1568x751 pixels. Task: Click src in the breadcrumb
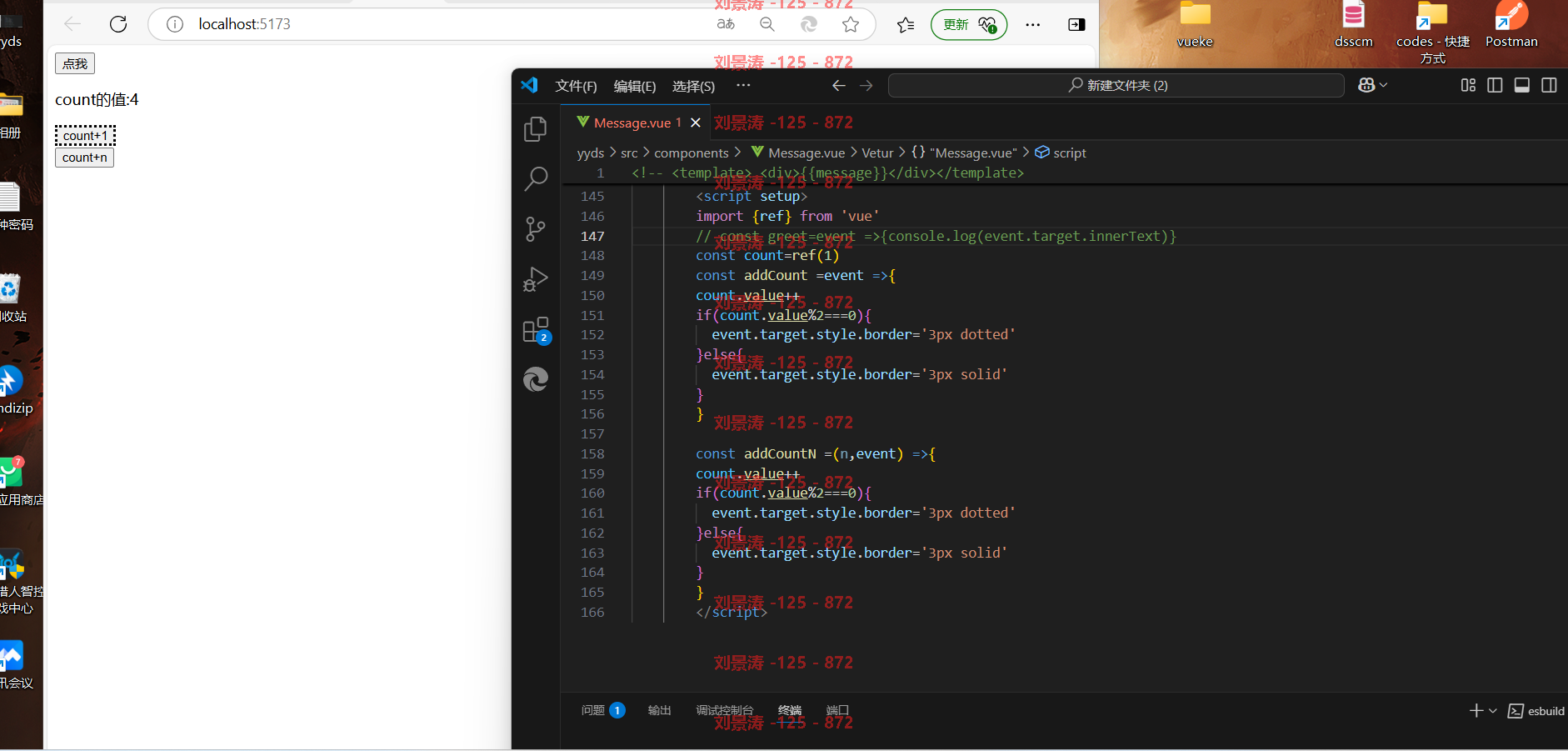[629, 153]
